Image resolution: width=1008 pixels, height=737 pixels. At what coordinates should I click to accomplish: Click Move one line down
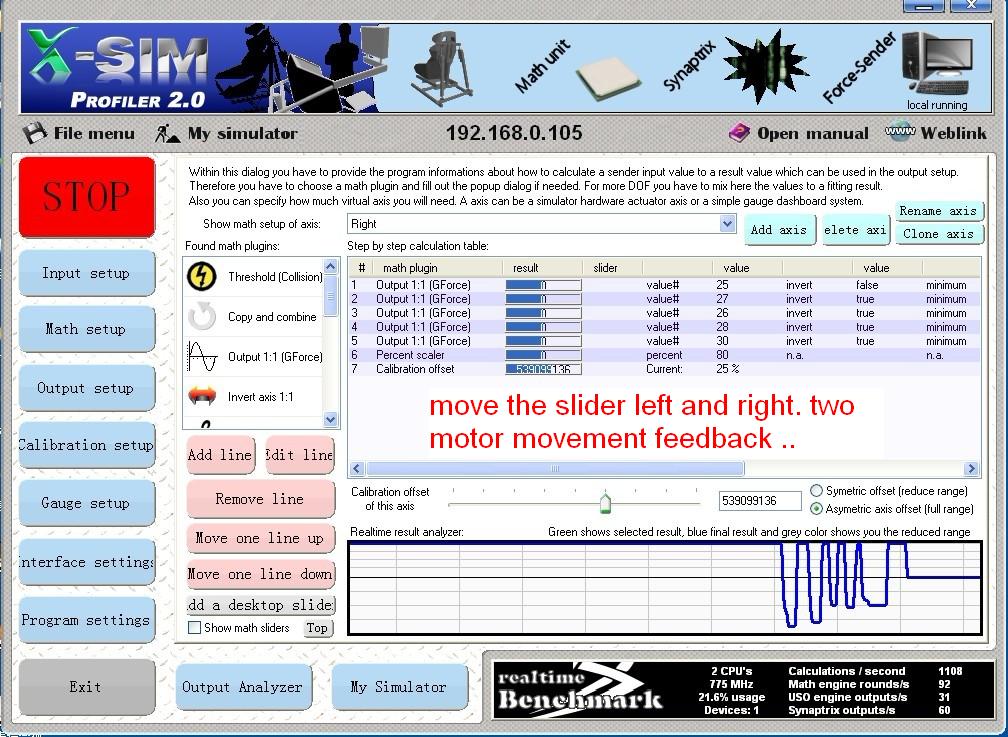[260, 574]
